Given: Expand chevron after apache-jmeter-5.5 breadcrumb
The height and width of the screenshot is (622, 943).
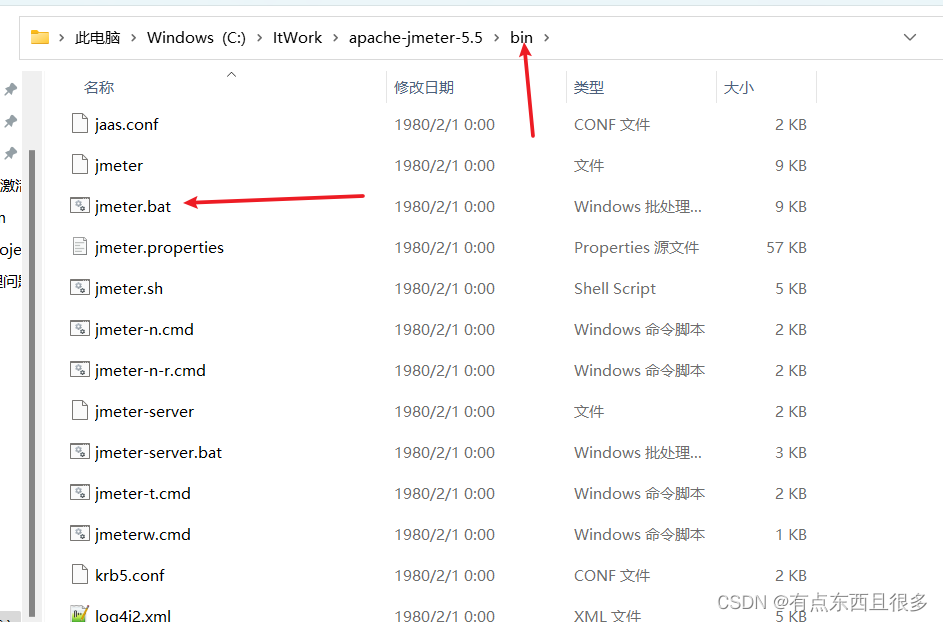Looking at the screenshot, I should click(x=497, y=38).
